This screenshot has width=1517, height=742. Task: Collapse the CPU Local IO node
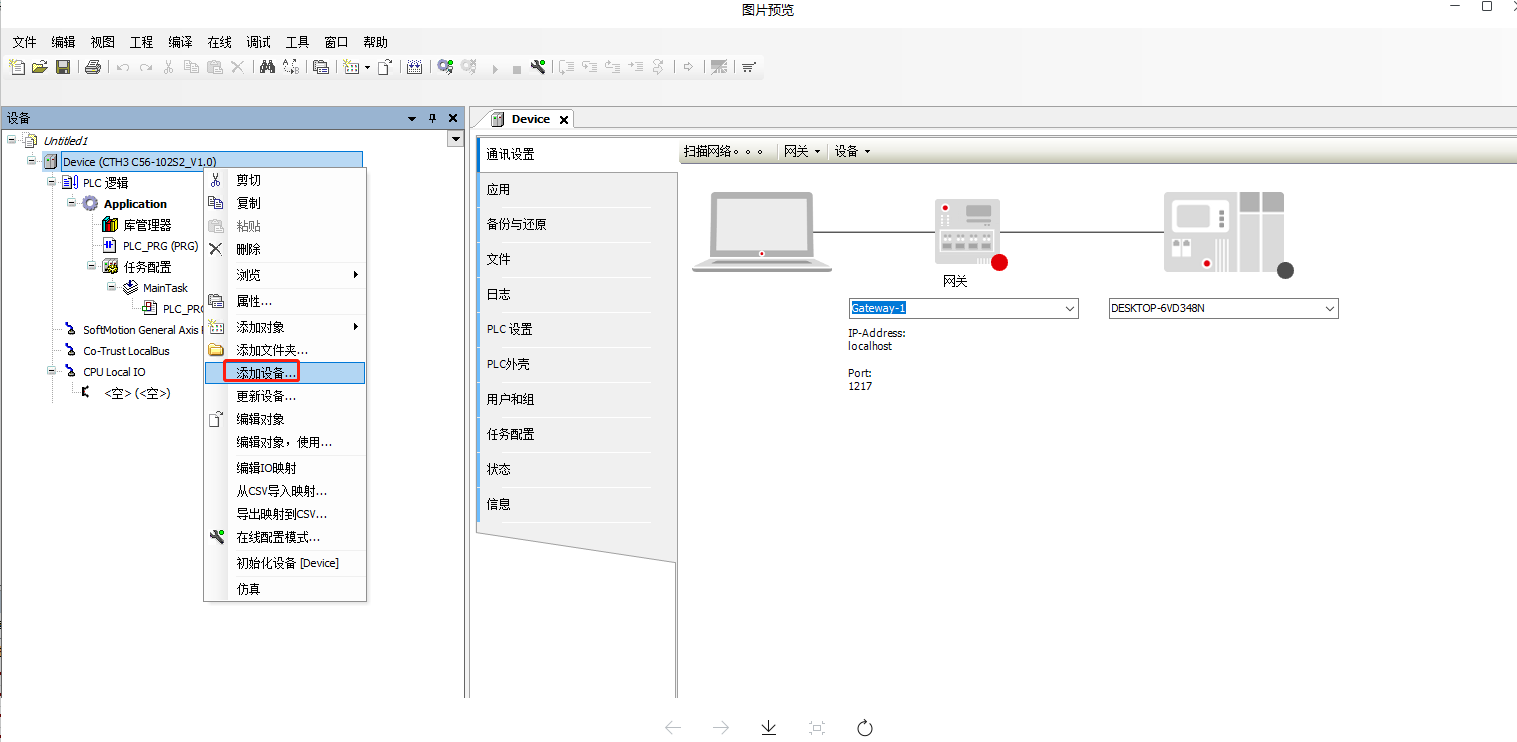[x=51, y=371]
